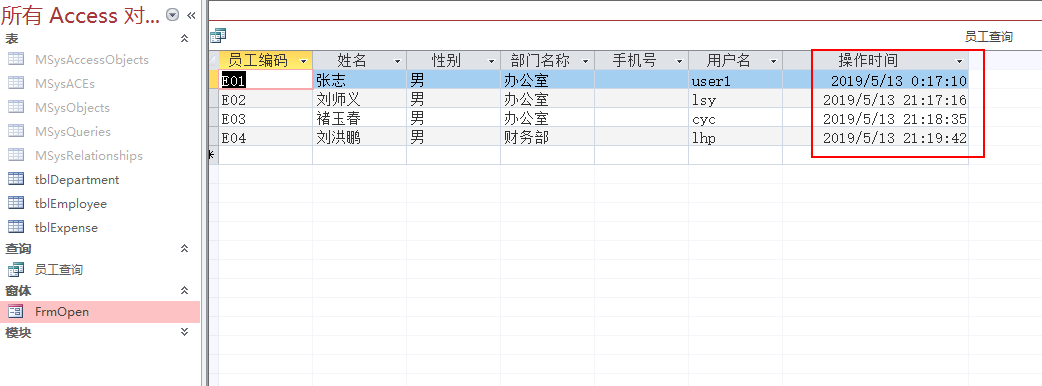The height and width of the screenshot is (386, 1042).
Task: Collapse the navigation pane with the double-arrow button
Action: (x=191, y=15)
